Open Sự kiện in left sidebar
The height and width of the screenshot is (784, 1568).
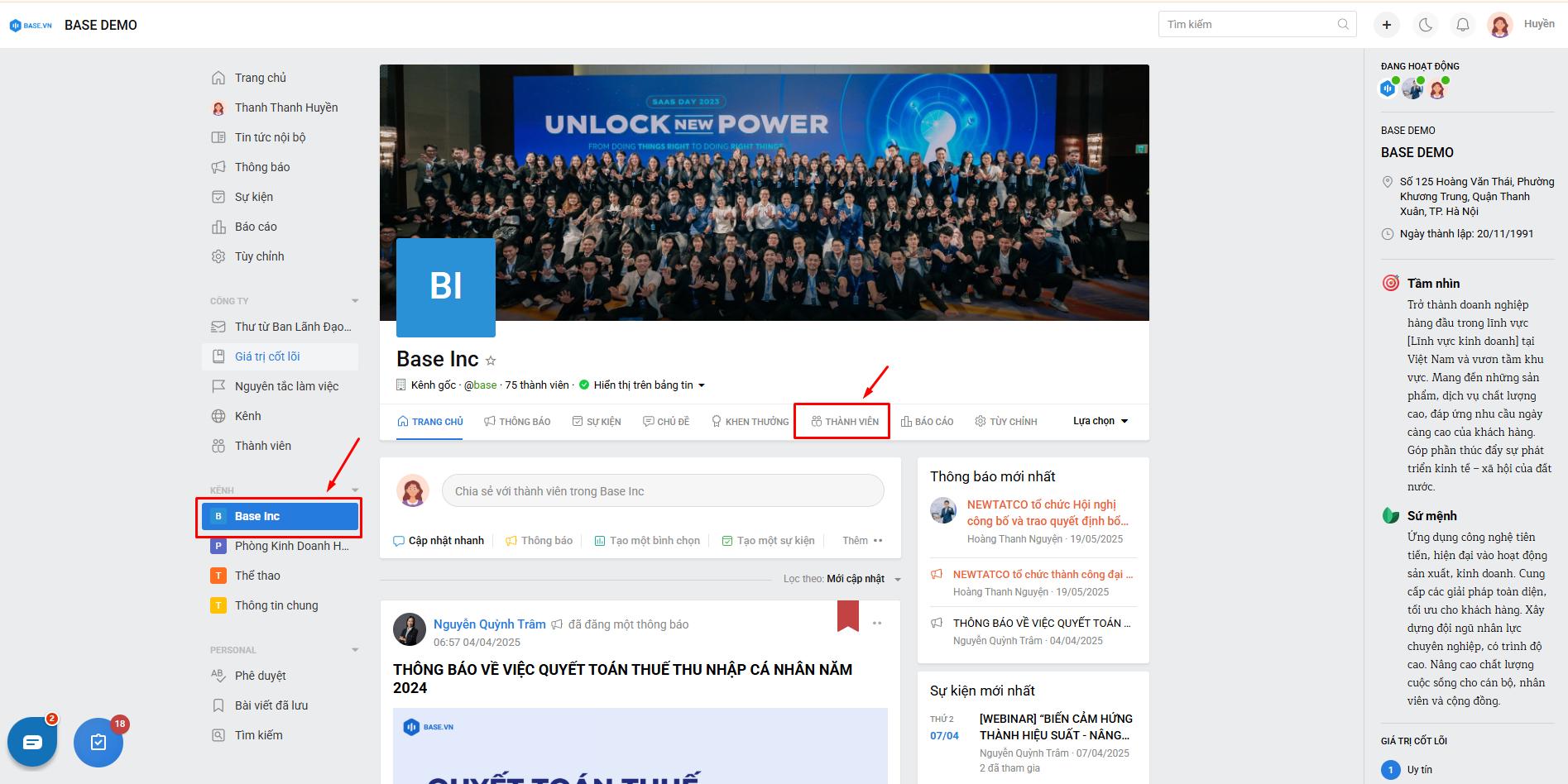(x=253, y=197)
